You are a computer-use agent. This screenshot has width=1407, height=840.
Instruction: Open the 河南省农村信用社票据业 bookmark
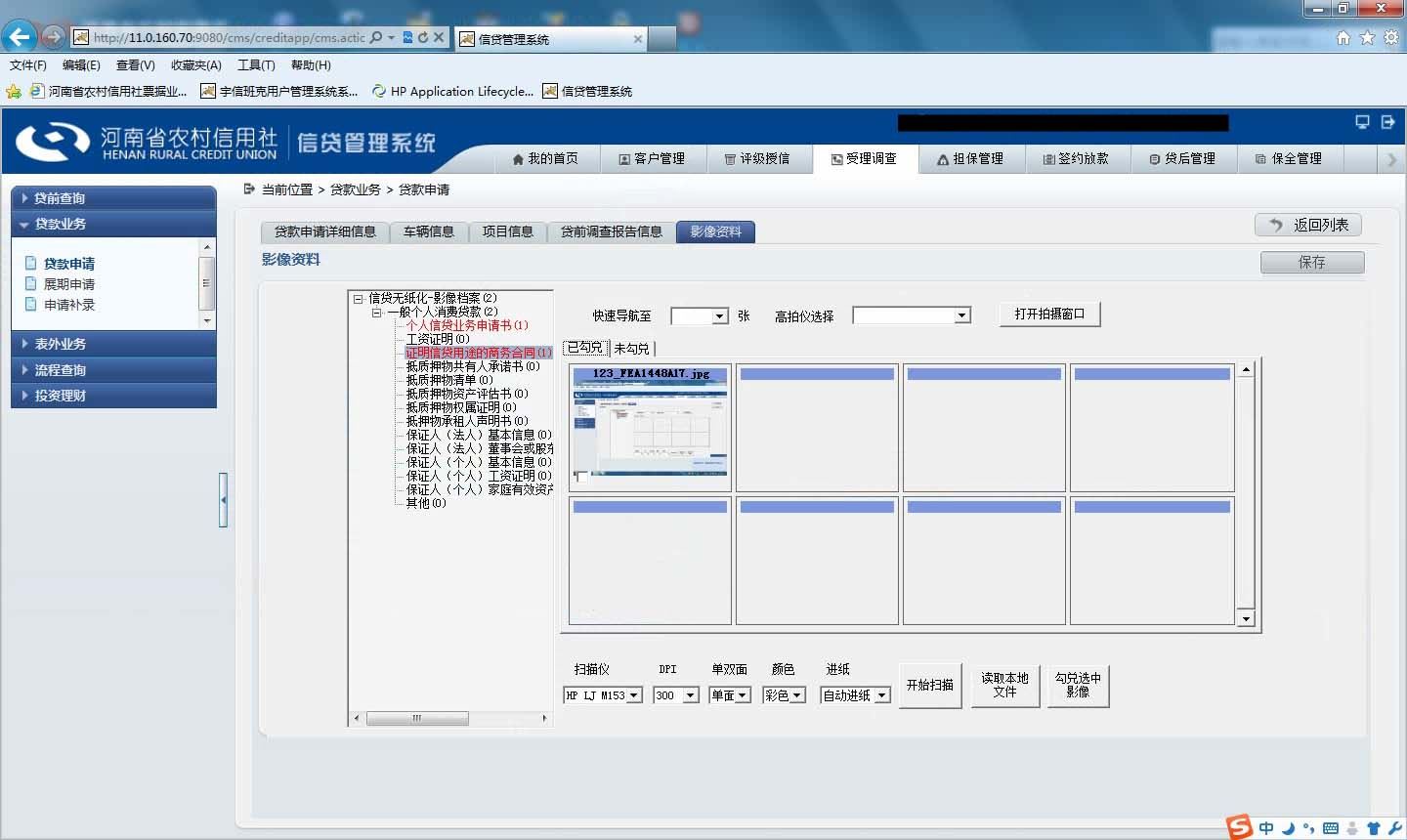click(108, 92)
